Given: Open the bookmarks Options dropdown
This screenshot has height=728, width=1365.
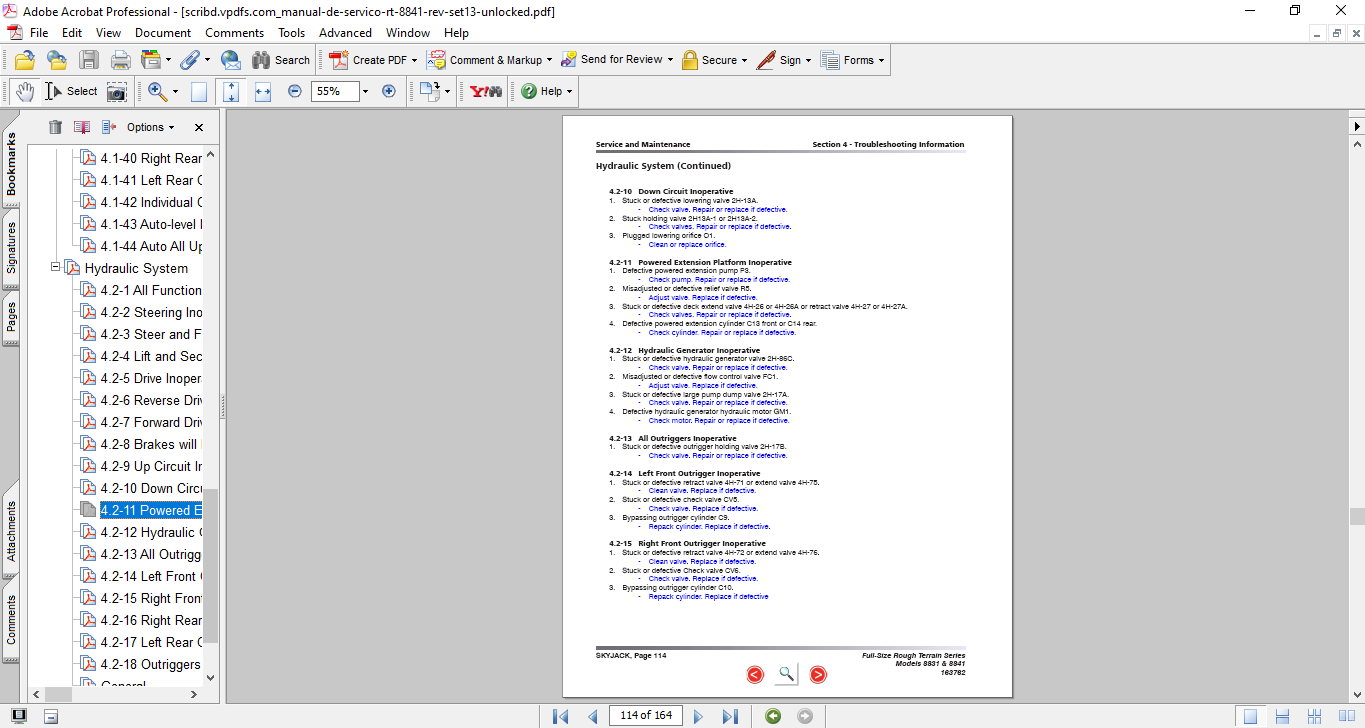Looking at the screenshot, I should click(x=150, y=127).
